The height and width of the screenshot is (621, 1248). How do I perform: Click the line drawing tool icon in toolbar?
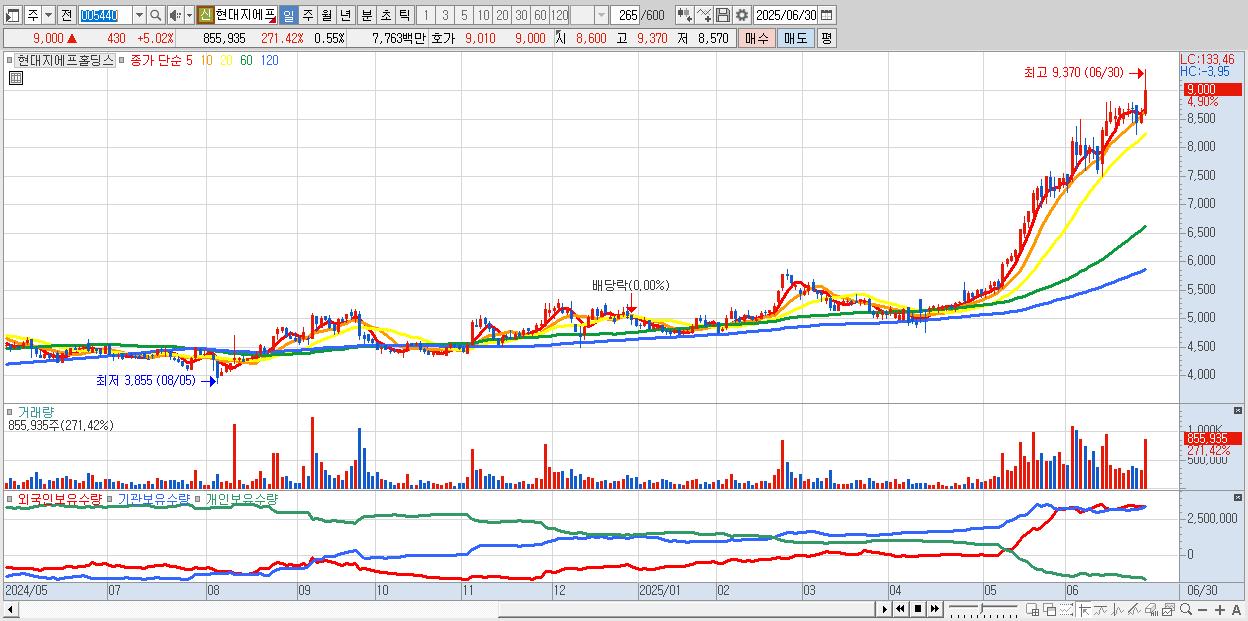coord(703,15)
